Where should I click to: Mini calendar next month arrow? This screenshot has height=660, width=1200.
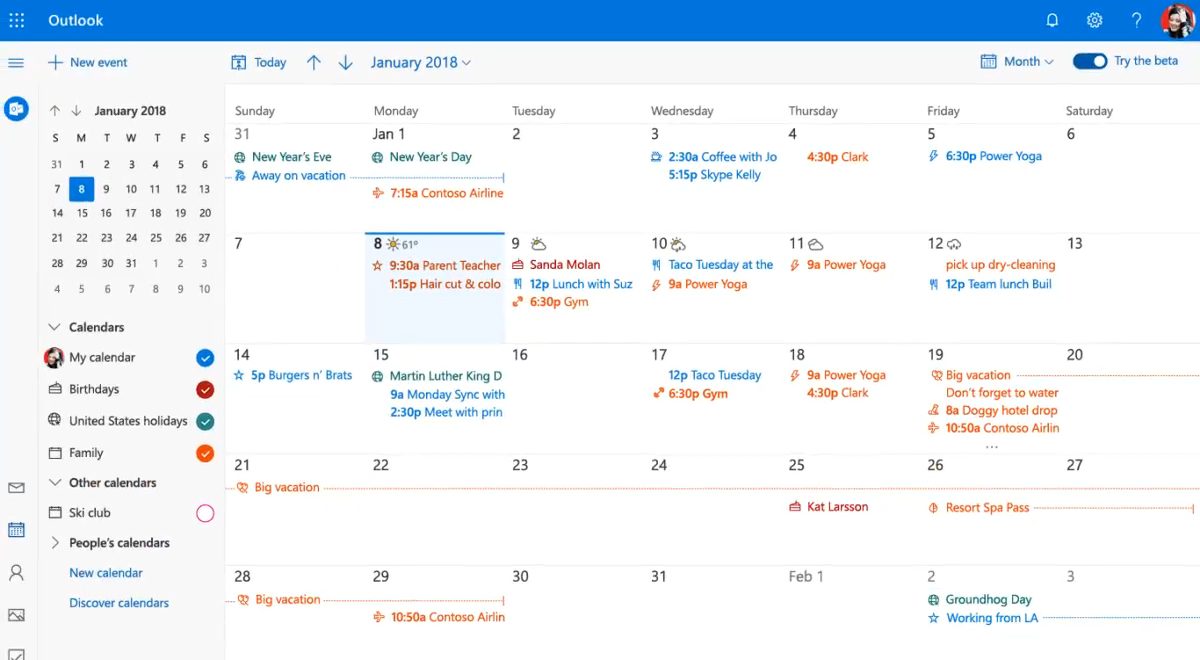pos(77,111)
